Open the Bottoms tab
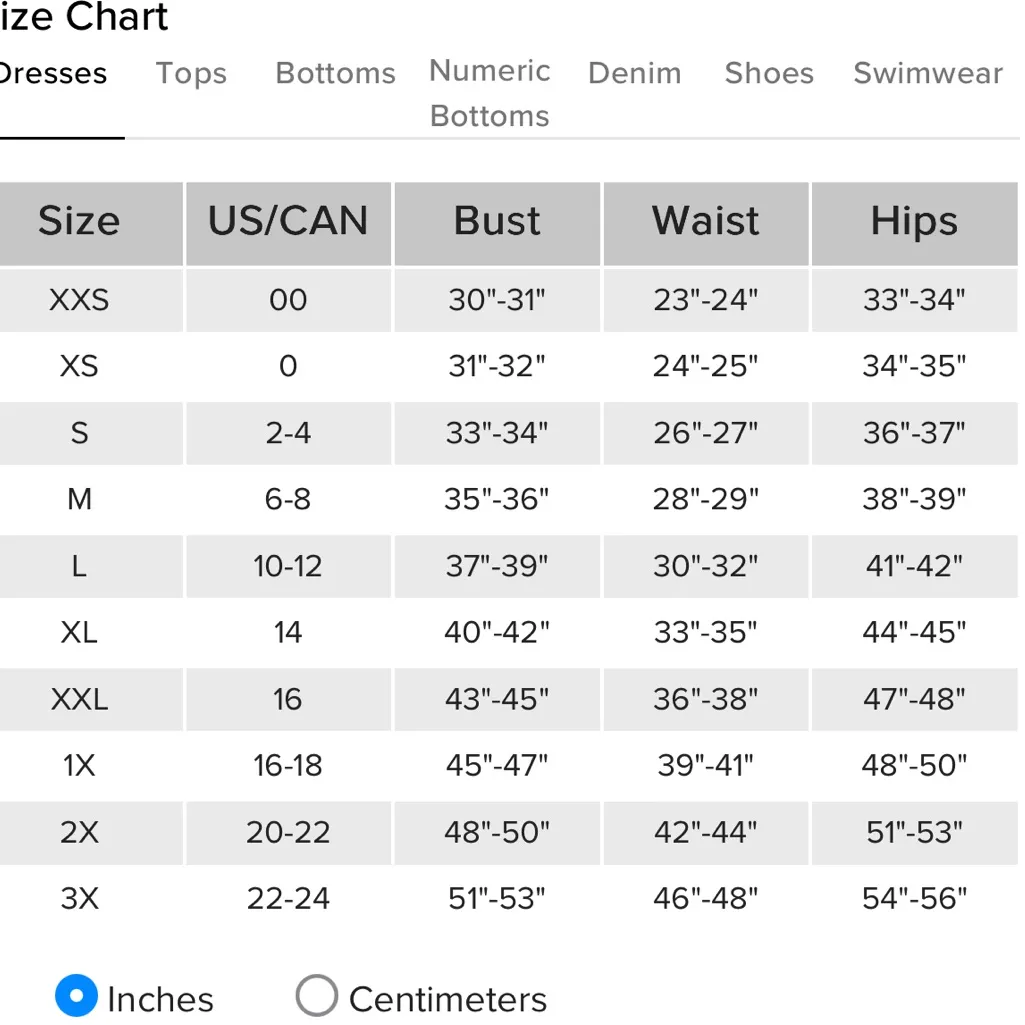This screenshot has width=1025, height=1025. pos(335,74)
